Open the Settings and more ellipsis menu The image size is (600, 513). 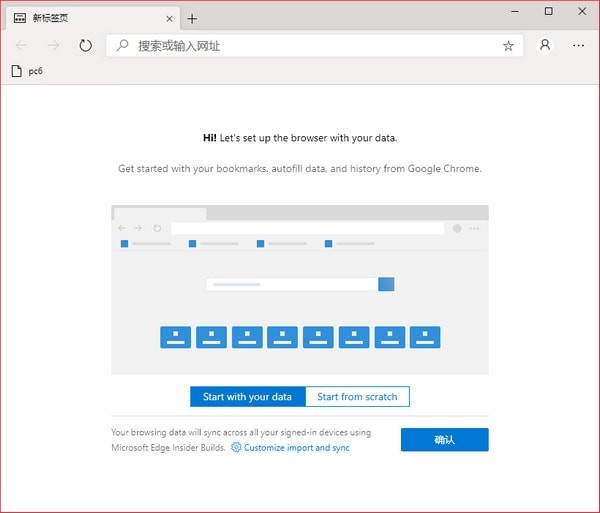578,46
